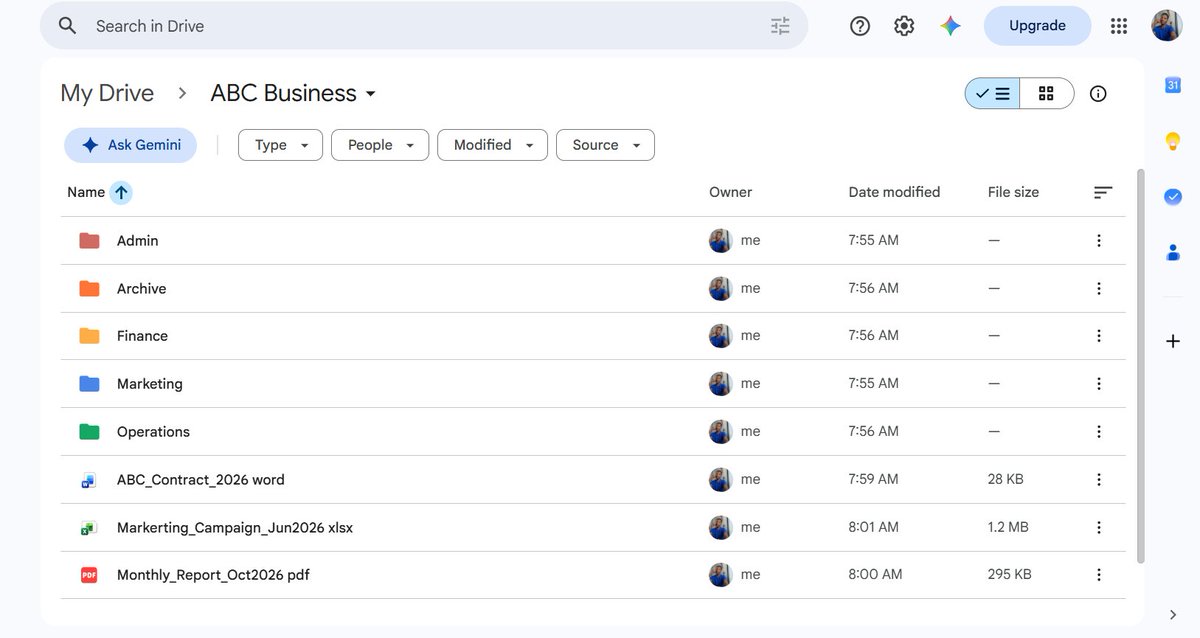
Task: Select ABC_Contract_2026 word file name
Action: (200, 480)
